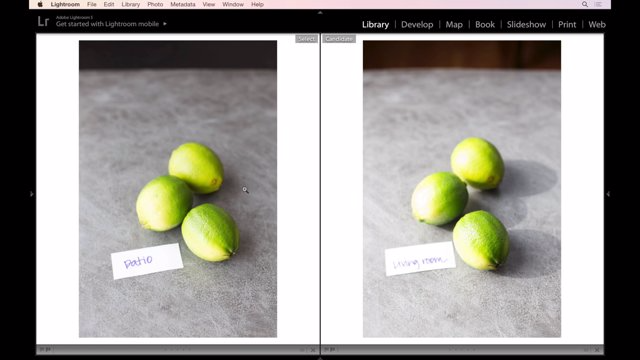Click the Lr logo identity plate

43,21
